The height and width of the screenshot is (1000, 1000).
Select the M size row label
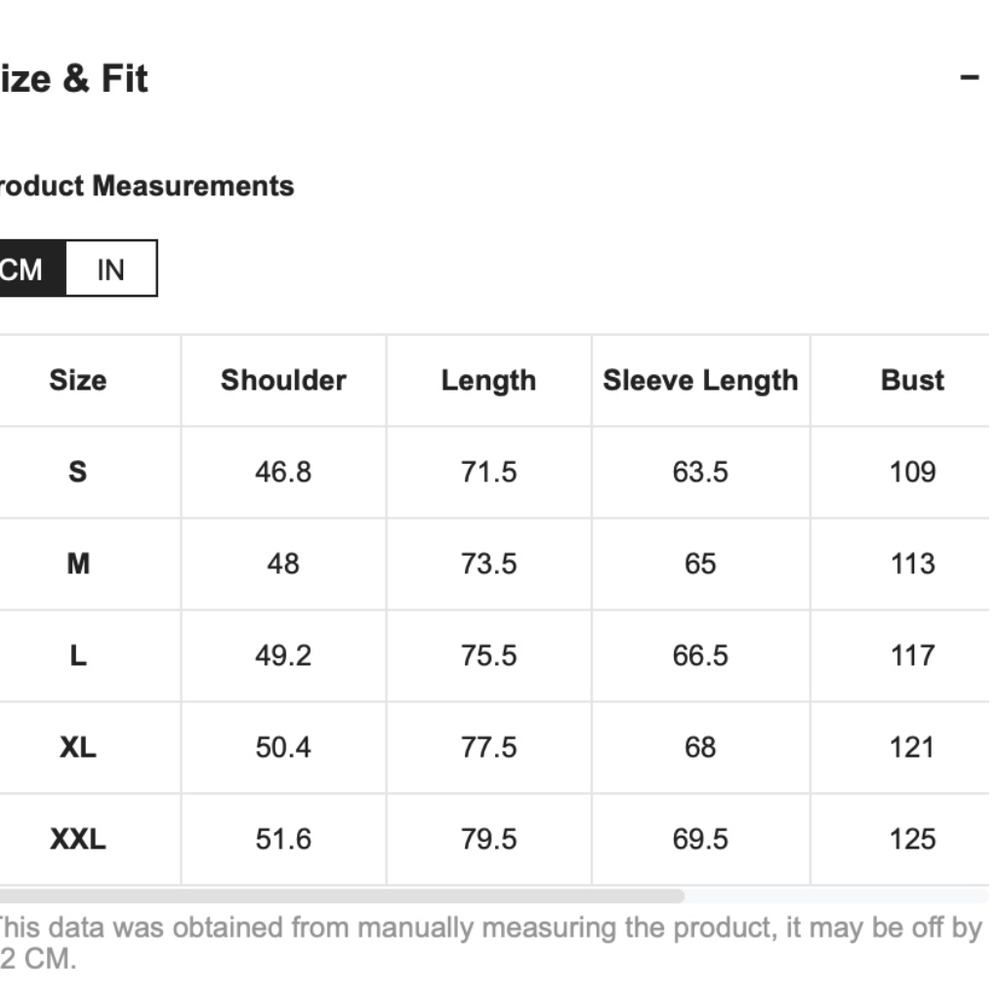coord(77,563)
